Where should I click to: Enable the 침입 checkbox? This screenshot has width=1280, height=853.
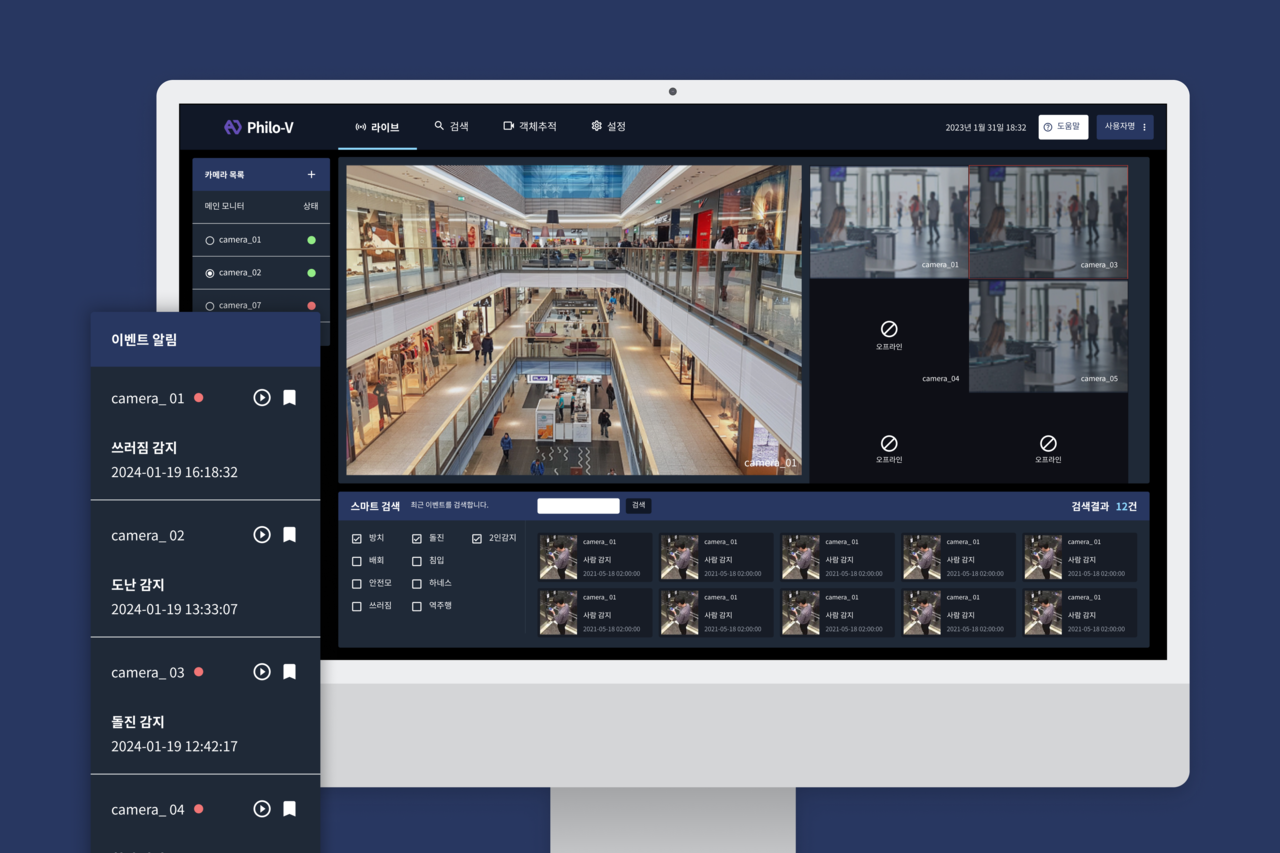(x=417, y=562)
